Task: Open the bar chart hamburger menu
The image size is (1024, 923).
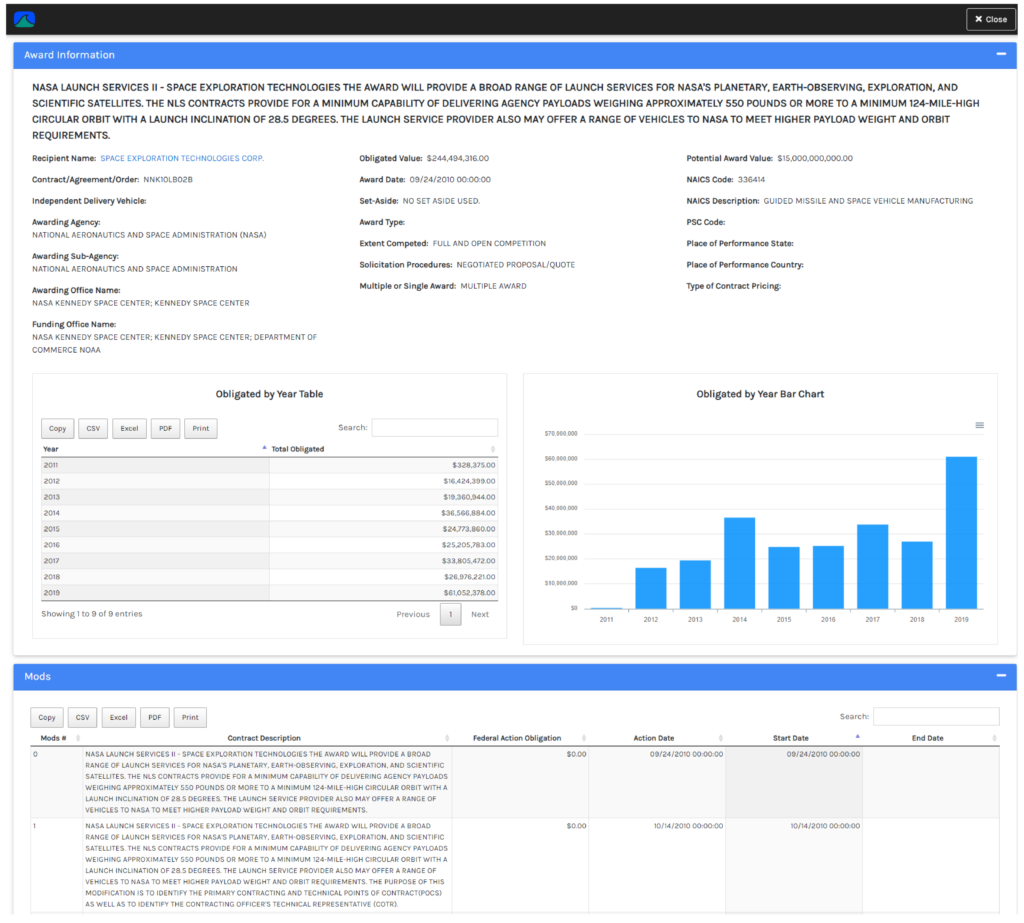Action: [x=979, y=425]
